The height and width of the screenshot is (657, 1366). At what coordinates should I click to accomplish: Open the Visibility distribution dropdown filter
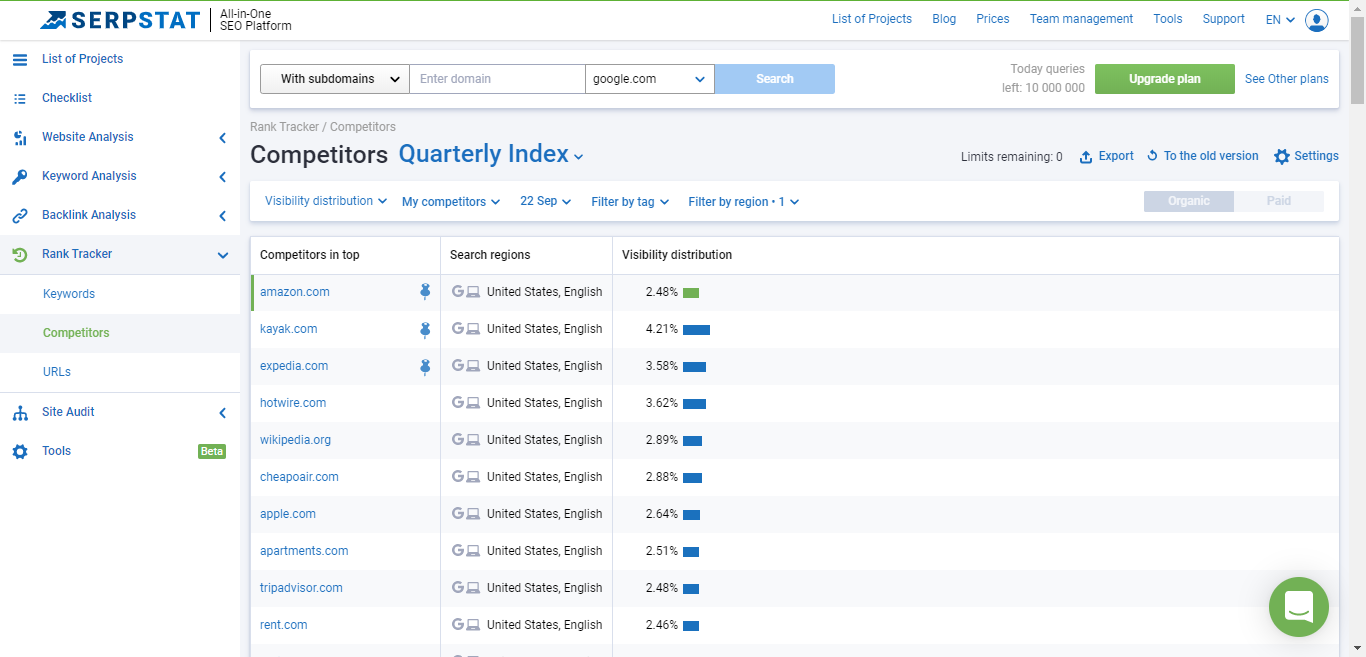[326, 201]
